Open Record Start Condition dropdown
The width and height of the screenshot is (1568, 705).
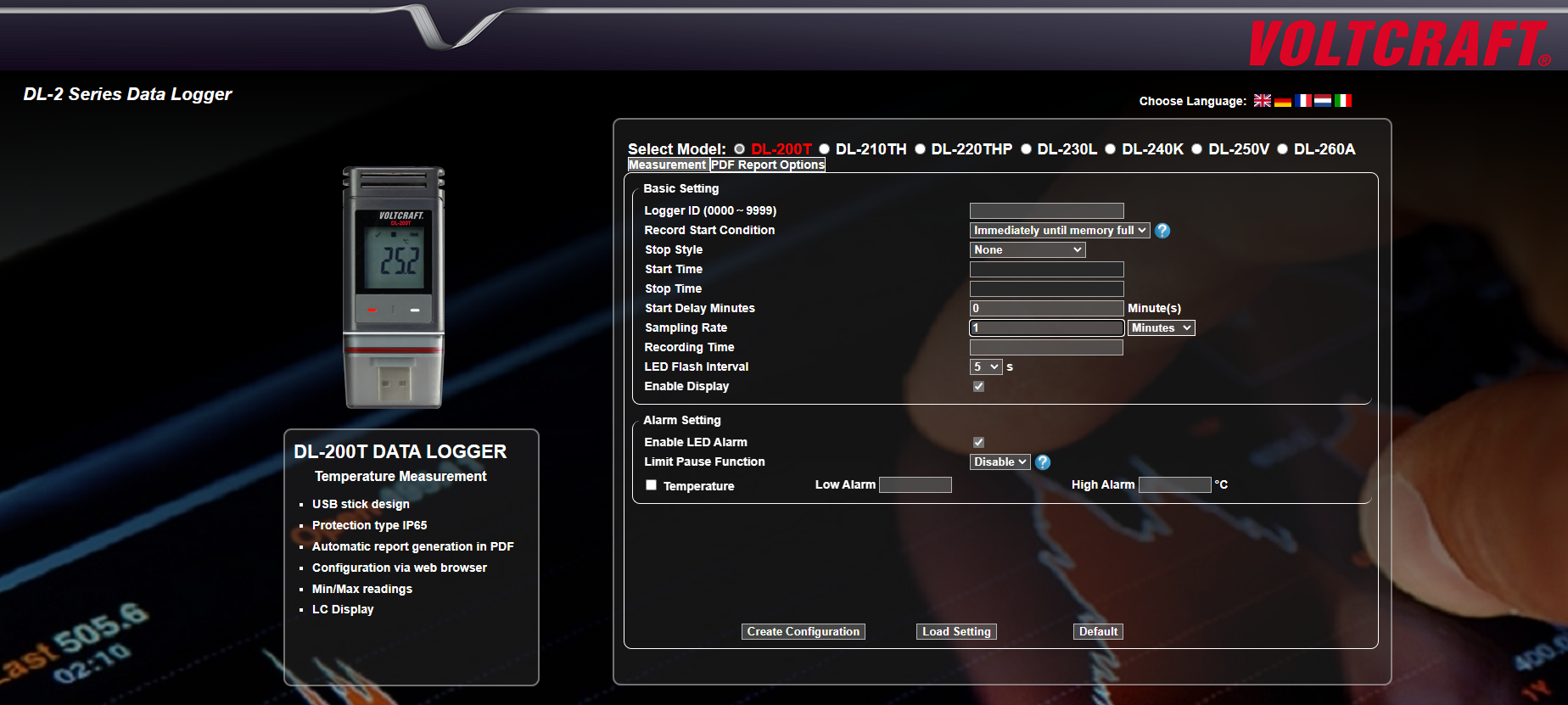pos(1060,231)
